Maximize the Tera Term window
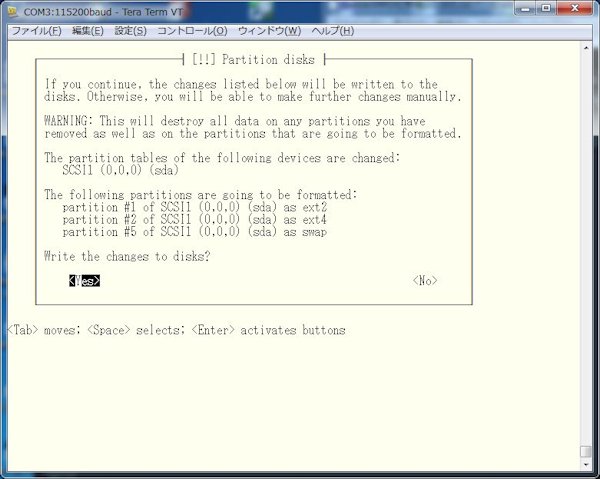Image resolution: width=600 pixels, height=479 pixels. point(546,8)
